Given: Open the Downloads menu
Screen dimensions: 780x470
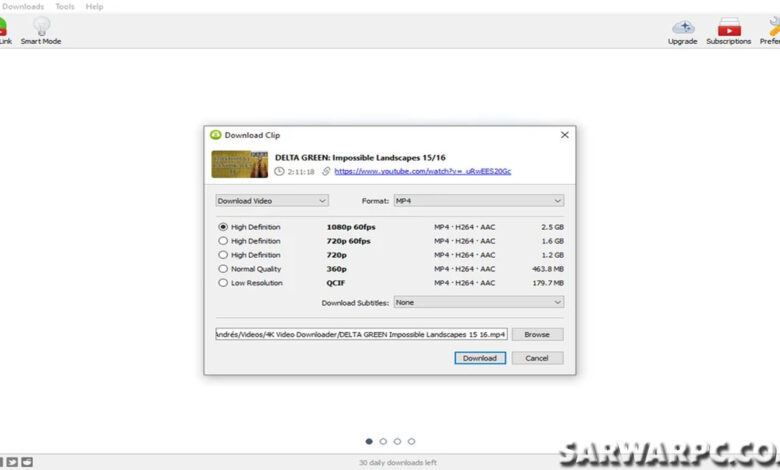Looking at the screenshot, I should [x=23, y=6].
